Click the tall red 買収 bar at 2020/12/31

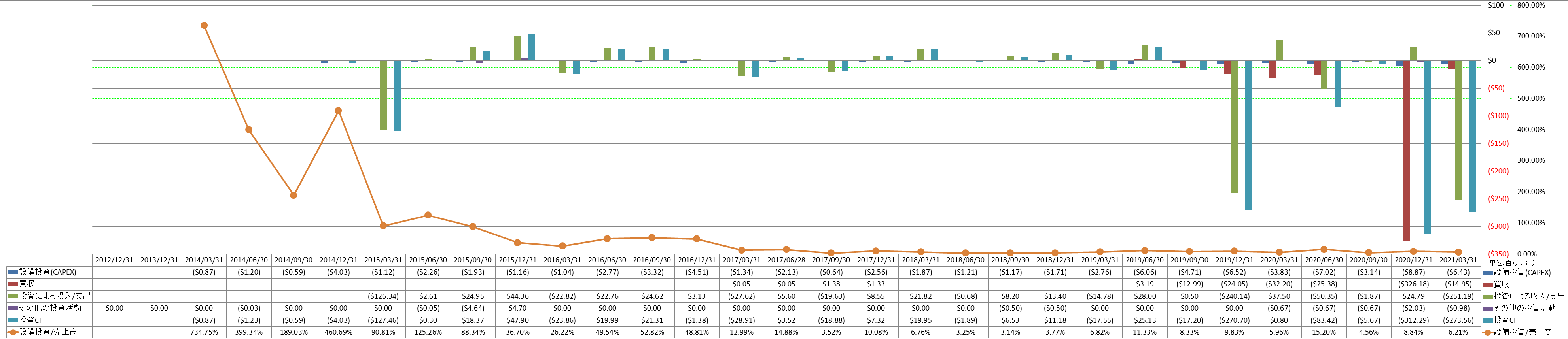pyautogui.click(x=1407, y=151)
